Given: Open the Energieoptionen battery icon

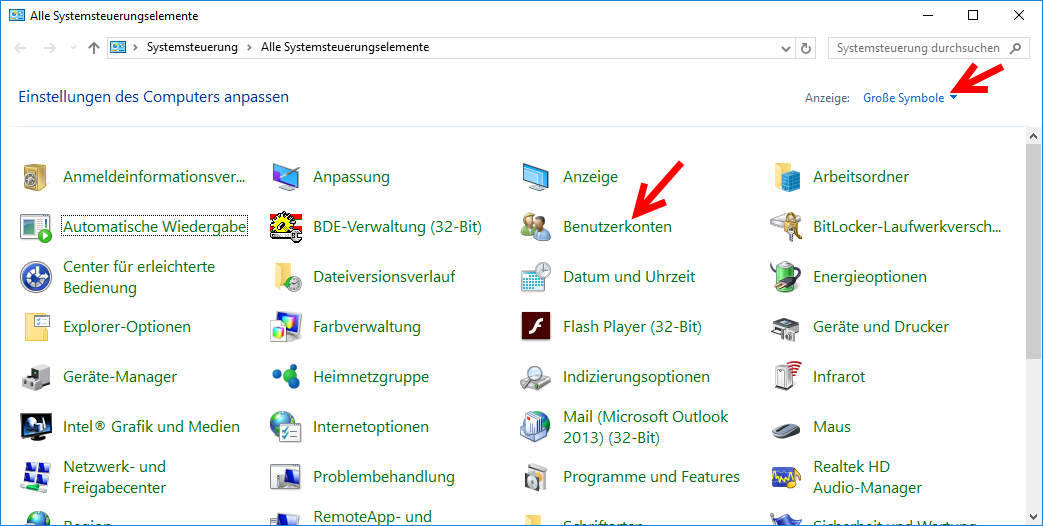Looking at the screenshot, I should coord(786,277).
